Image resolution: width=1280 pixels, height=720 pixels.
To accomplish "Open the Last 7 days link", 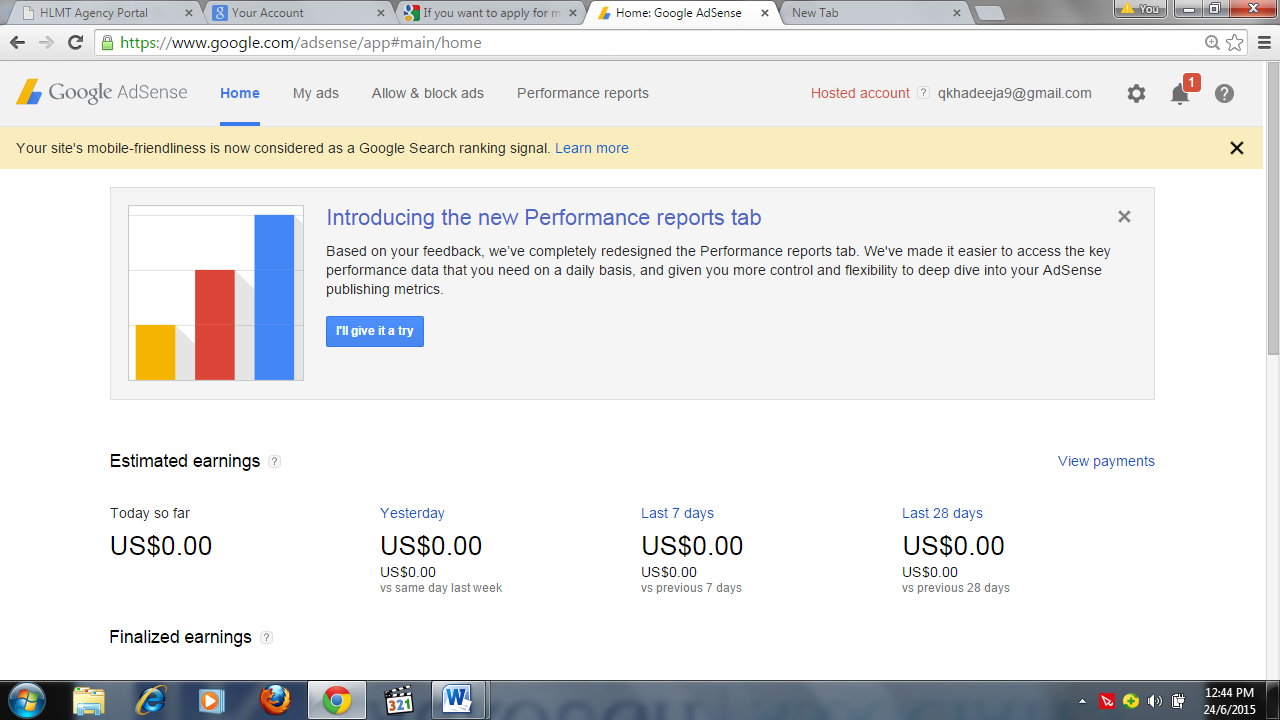I will point(677,513).
